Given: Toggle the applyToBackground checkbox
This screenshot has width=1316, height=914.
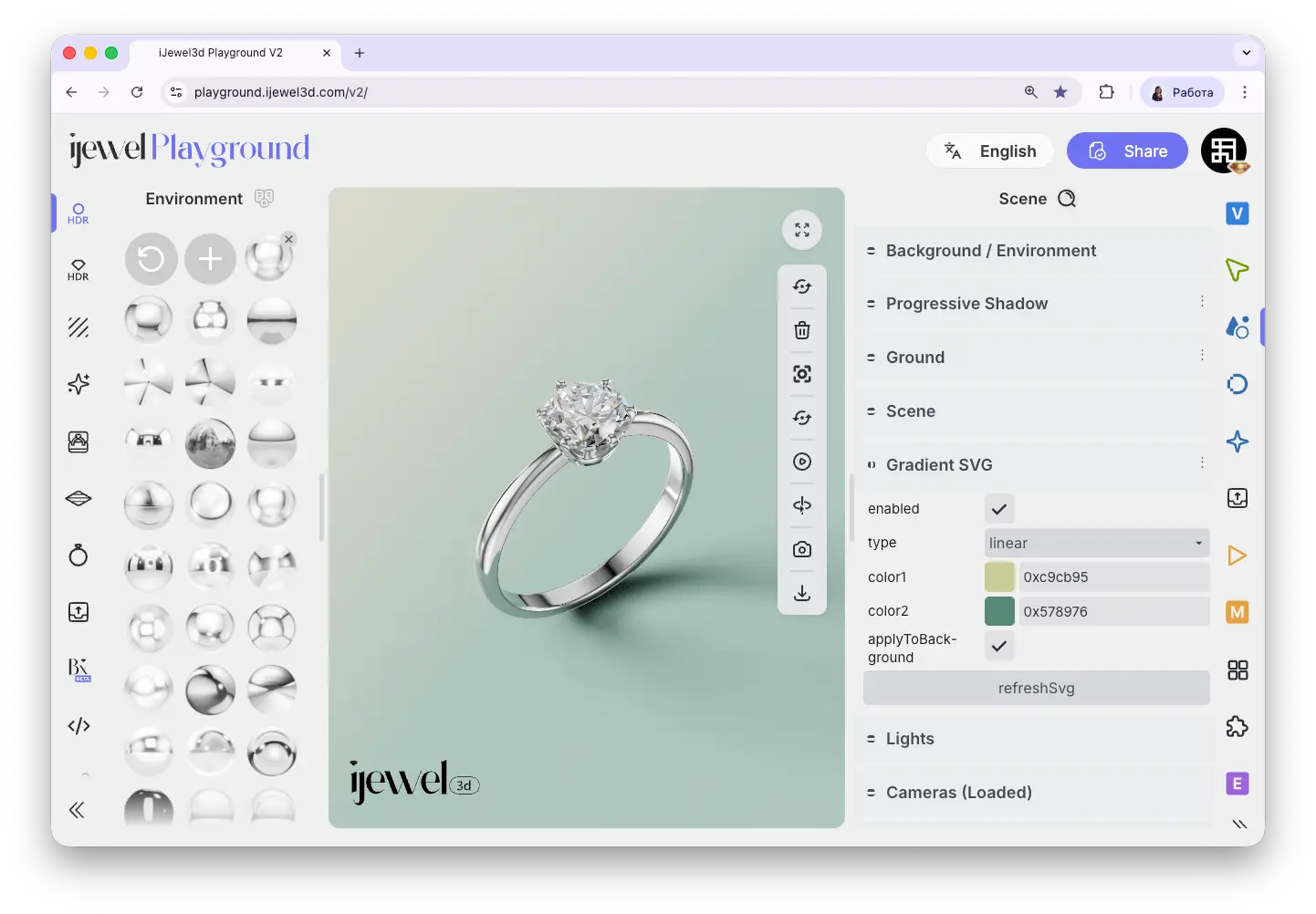Looking at the screenshot, I should [999, 646].
